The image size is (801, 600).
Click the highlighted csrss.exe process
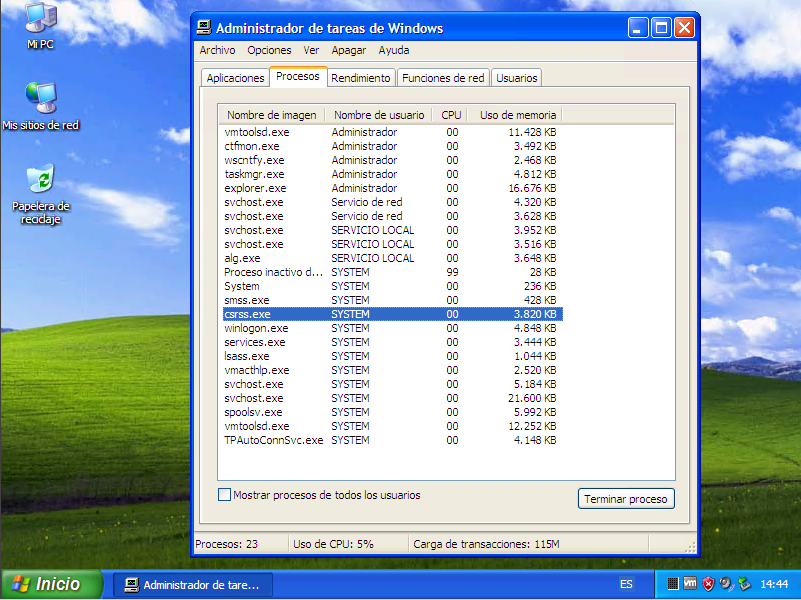click(x=392, y=314)
